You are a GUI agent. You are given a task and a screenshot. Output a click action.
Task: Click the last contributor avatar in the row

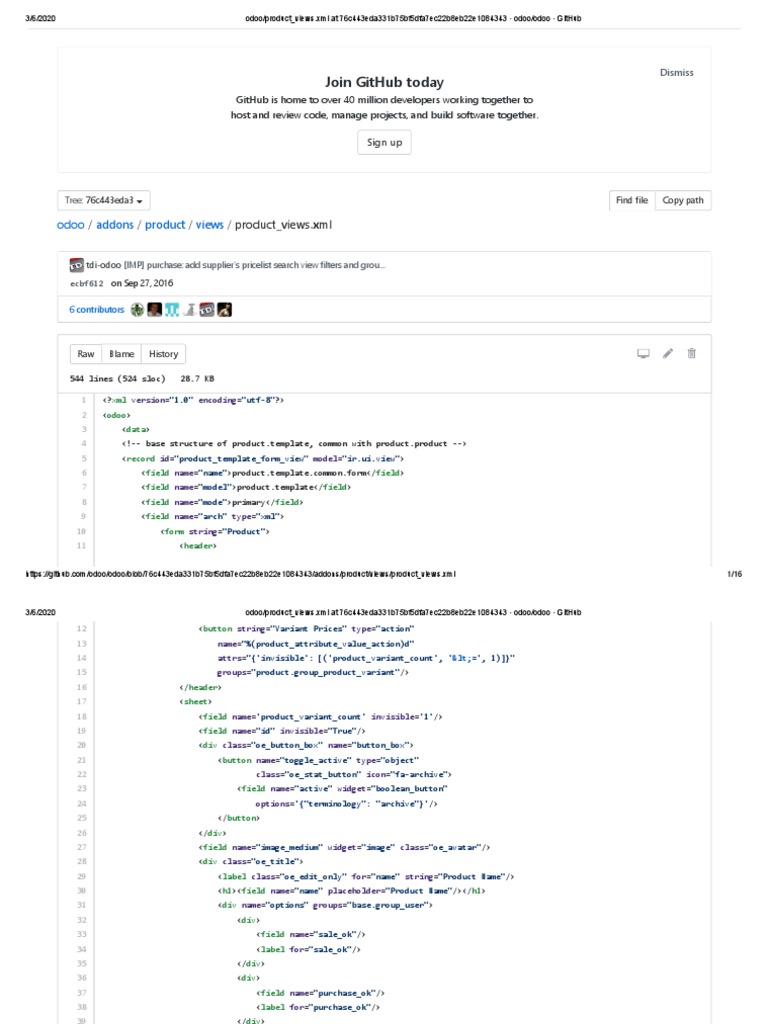tap(225, 310)
